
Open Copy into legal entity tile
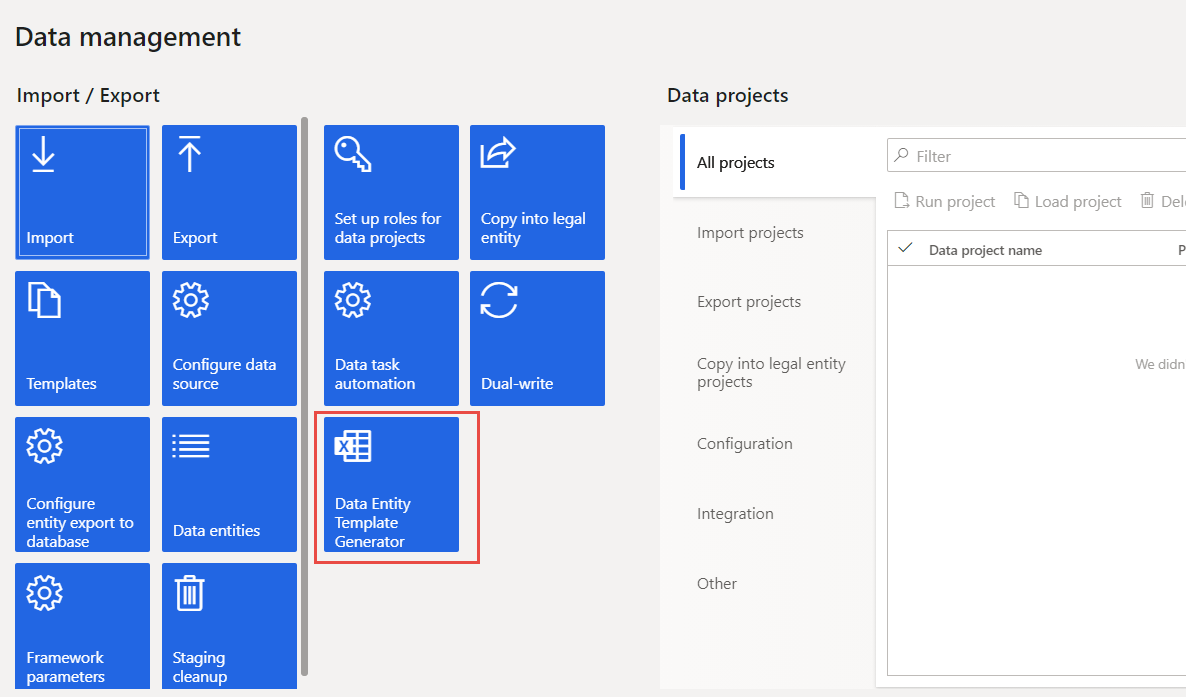click(537, 192)
